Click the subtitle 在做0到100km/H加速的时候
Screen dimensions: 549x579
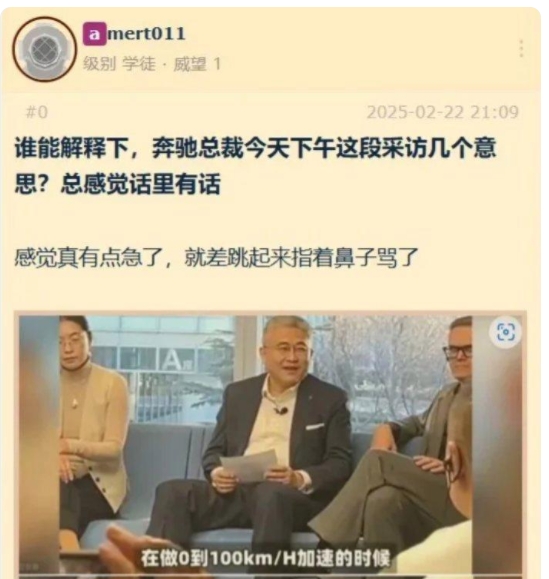pyautogui.click(x=265, y=558)
